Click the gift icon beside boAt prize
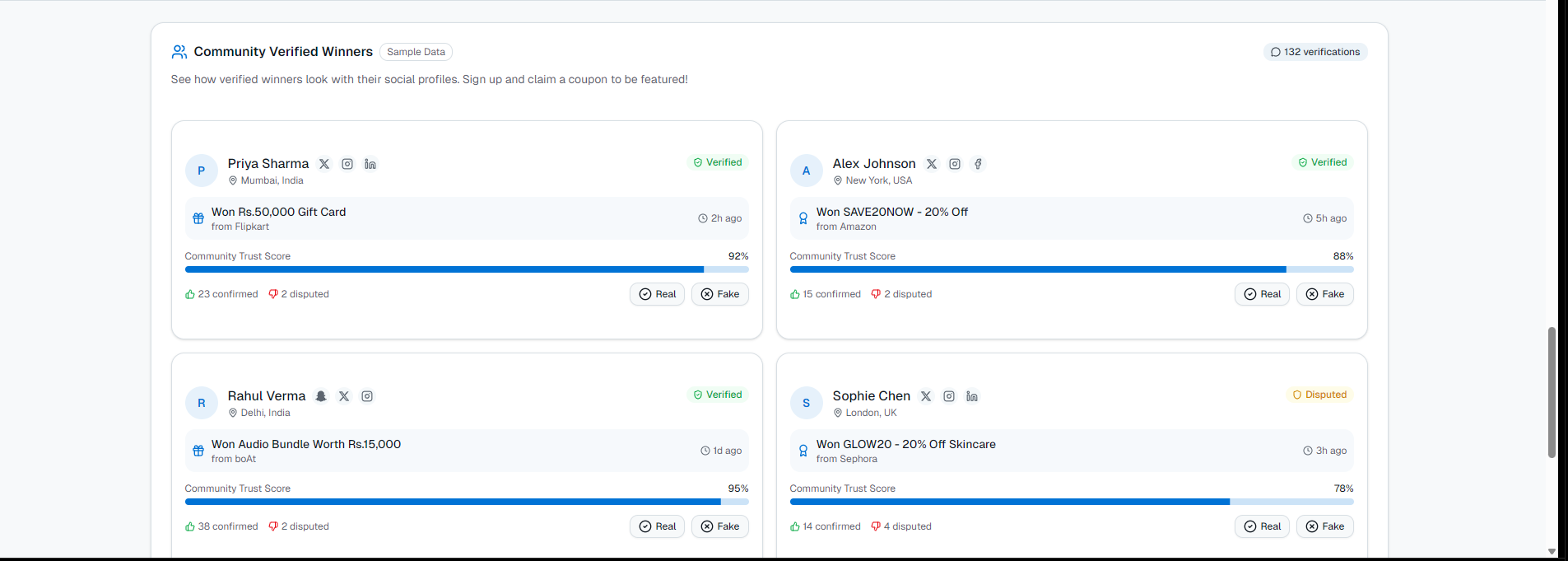 click(x=198, y=451)
